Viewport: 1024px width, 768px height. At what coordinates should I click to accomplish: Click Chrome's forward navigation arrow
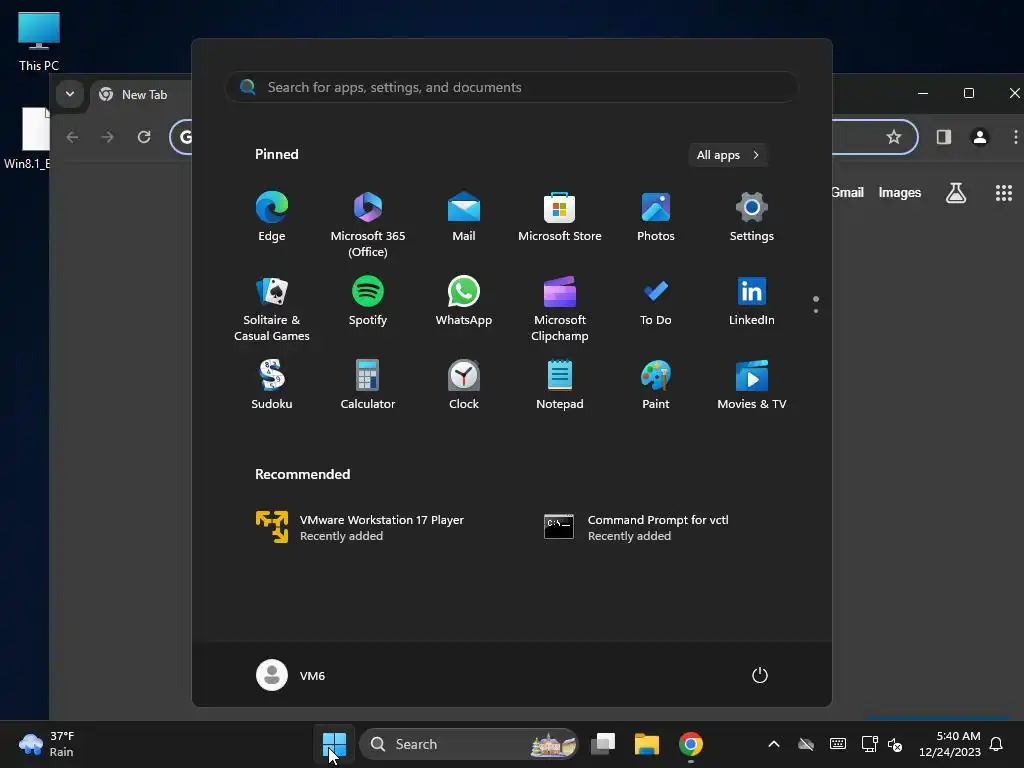(108, 137)
